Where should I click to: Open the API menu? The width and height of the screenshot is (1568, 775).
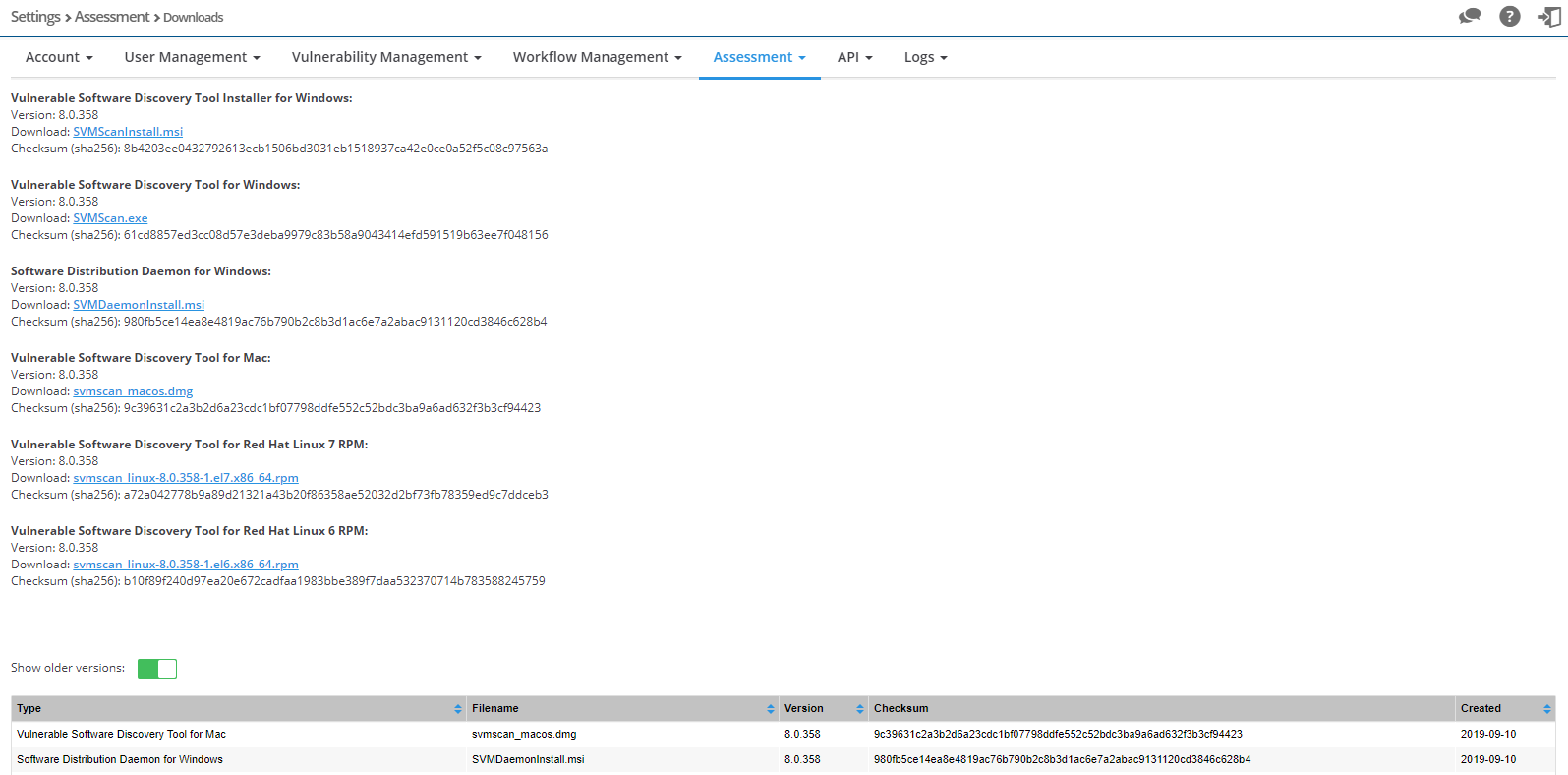click(x=854, y=57)
